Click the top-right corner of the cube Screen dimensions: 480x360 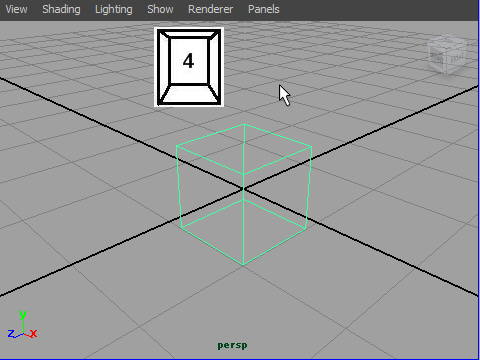point(312,146)
